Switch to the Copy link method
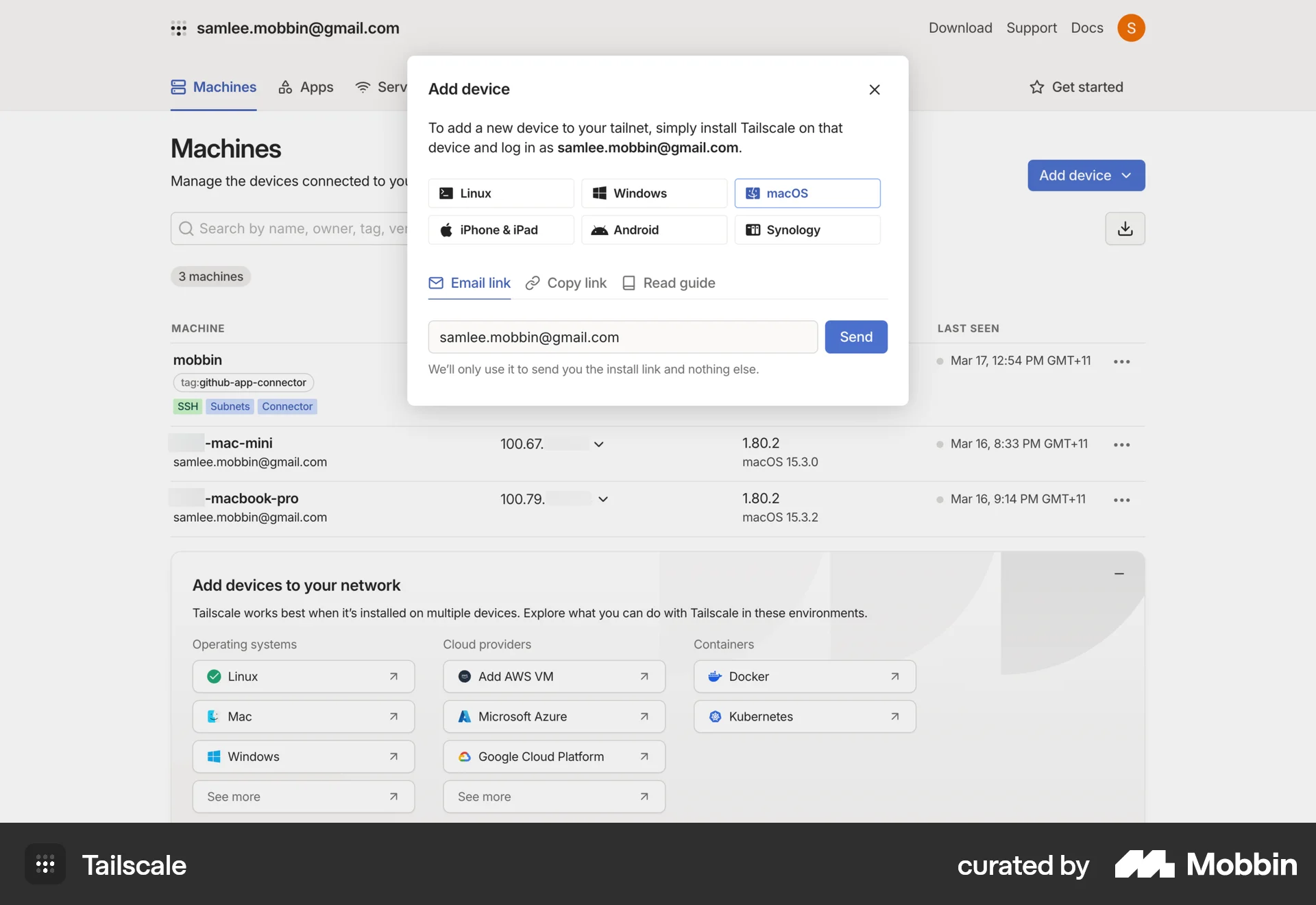Viewport: 1316px width, 905px height. point(565,282)
